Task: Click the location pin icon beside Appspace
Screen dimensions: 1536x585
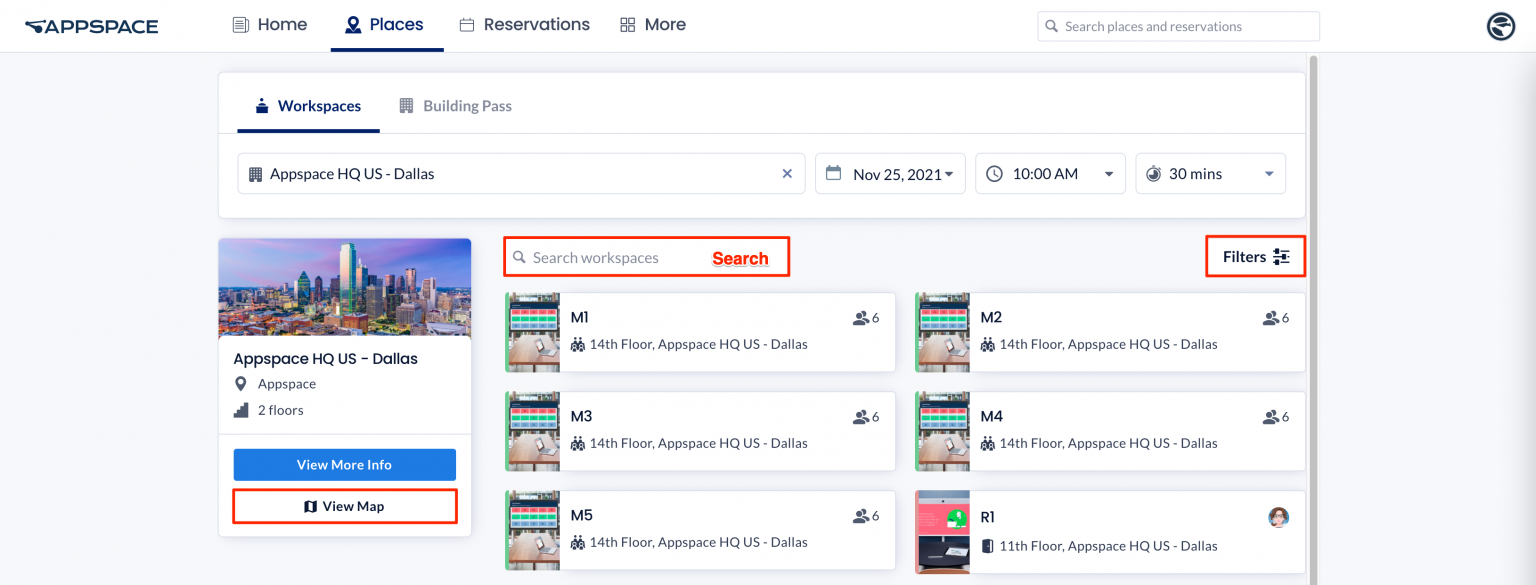Action: pyautogui.click(x=240, y=384)
